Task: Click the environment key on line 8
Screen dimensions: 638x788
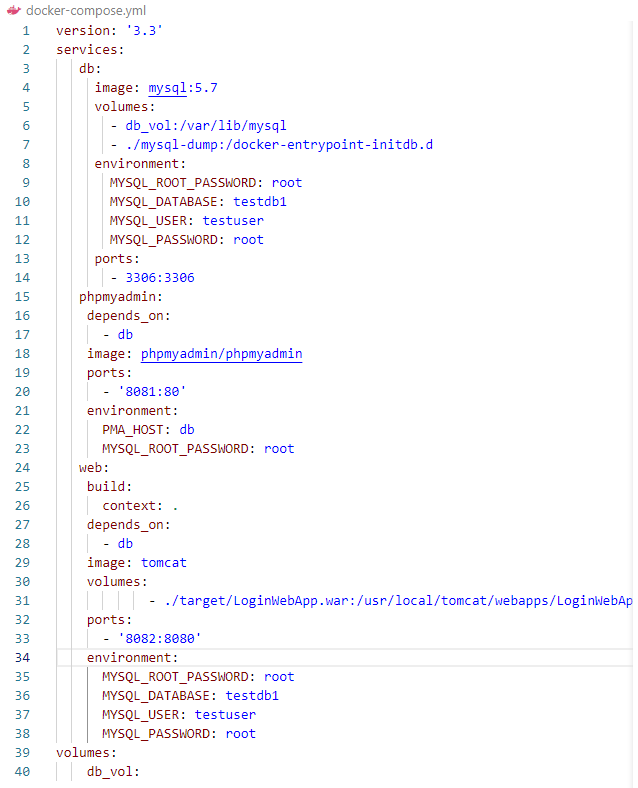Action: 137,164
